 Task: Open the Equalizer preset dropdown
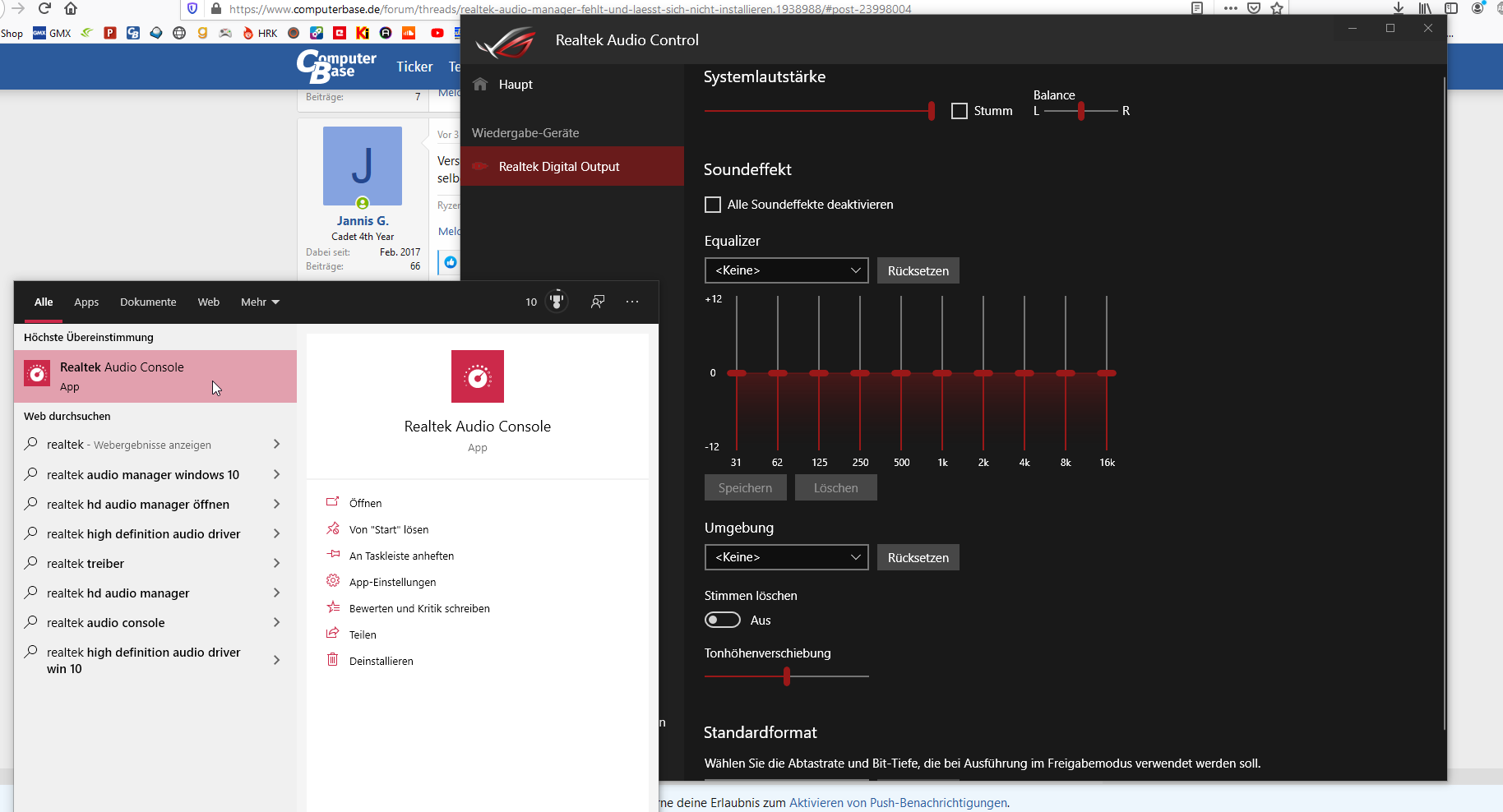pyautogui.click(x=787, y=270)
